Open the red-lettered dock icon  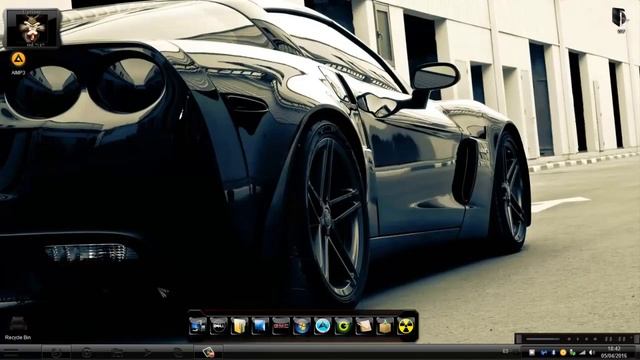[x=281, y=326]
